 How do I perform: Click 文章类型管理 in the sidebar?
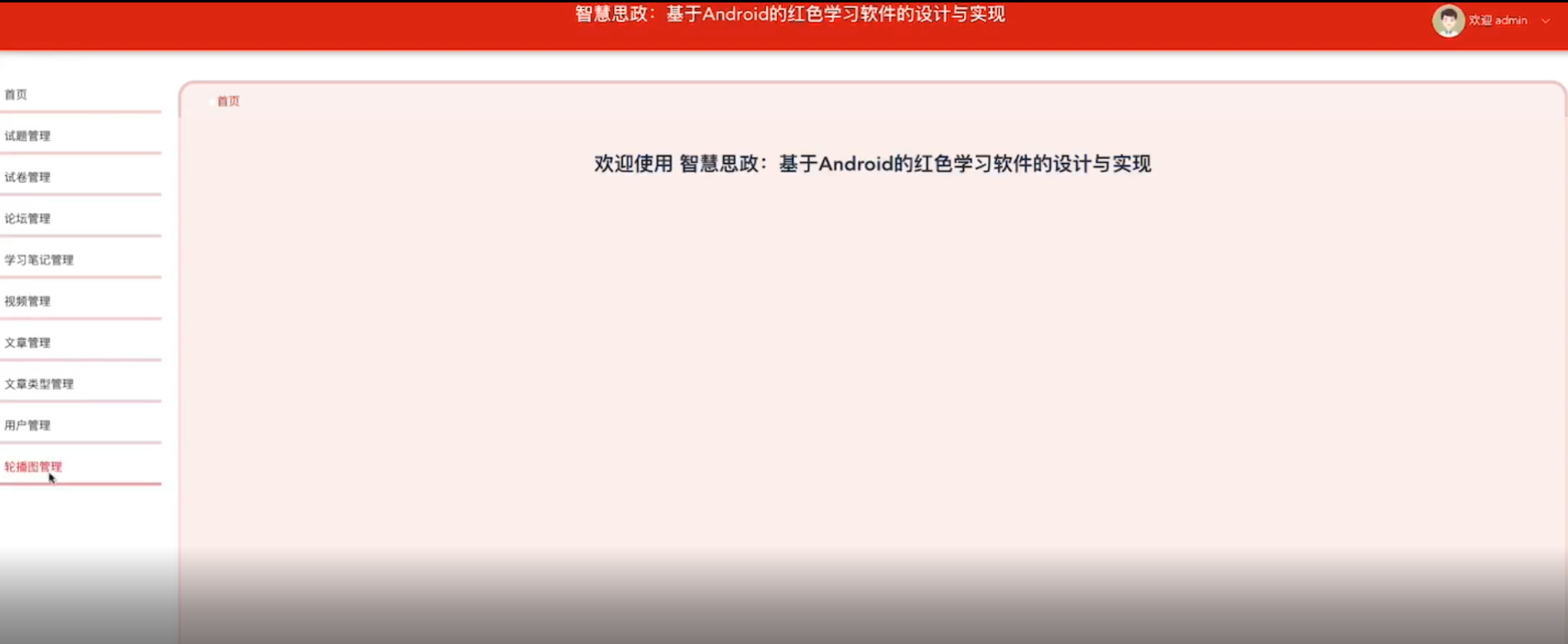tap(80, 384)
